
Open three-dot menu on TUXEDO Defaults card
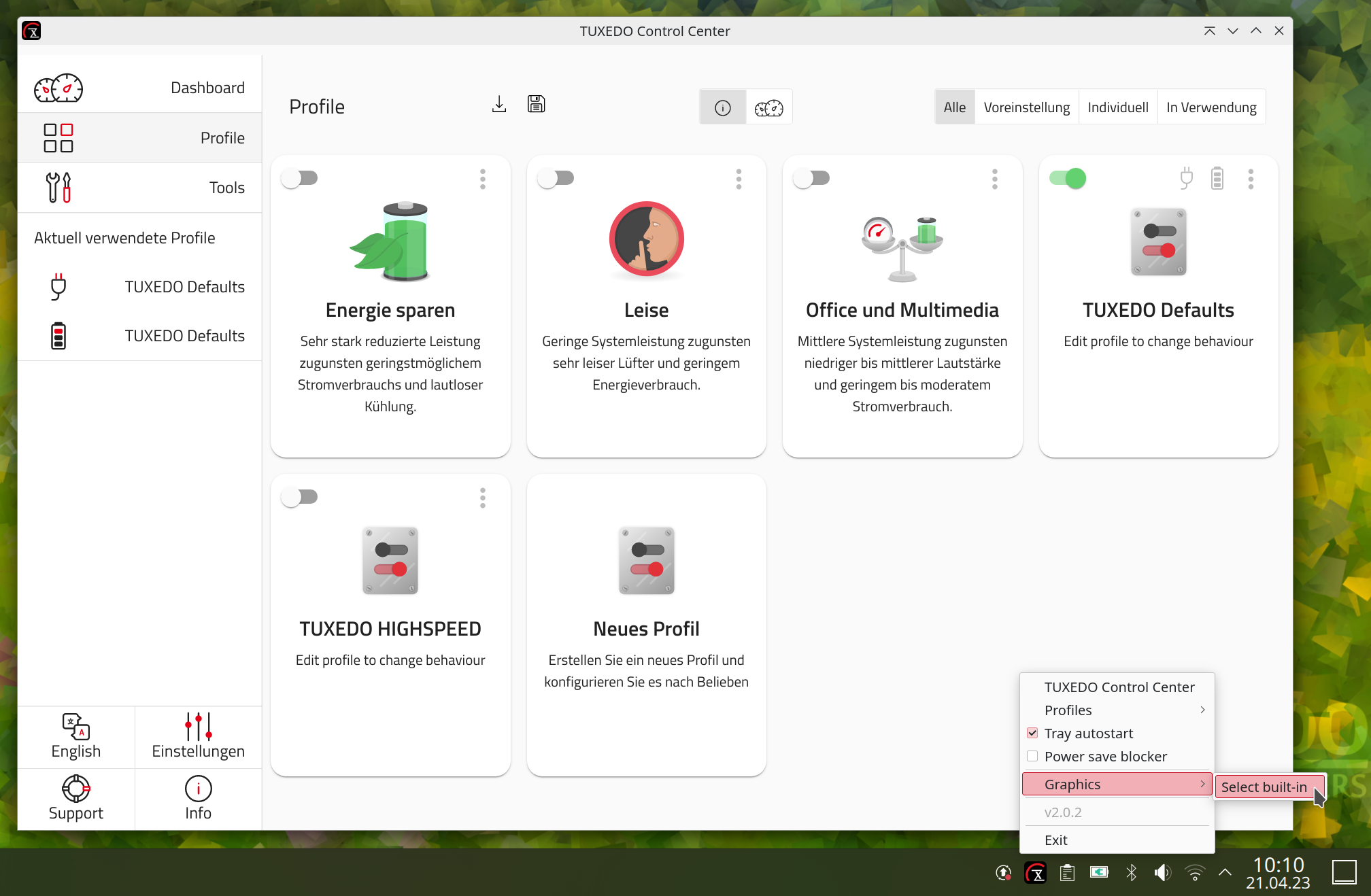tap(1251, 179)
